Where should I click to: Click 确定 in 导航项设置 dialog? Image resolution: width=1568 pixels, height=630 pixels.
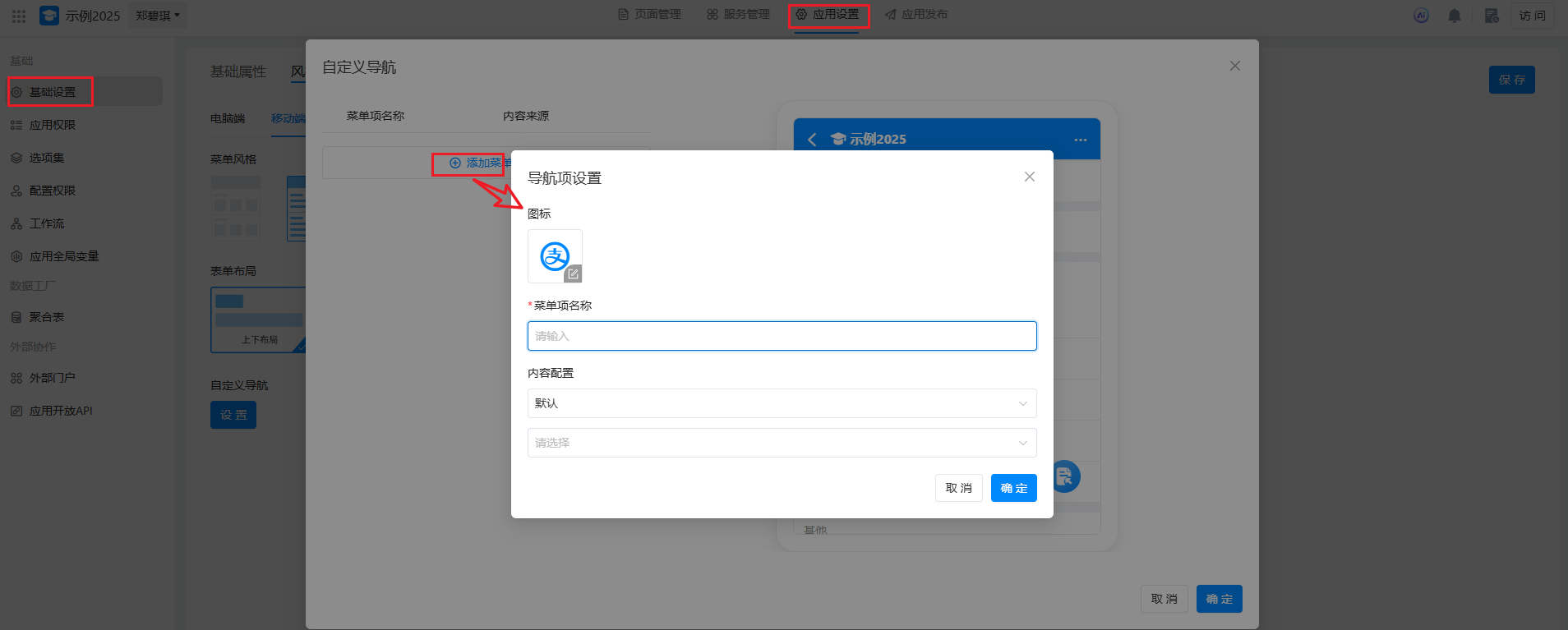(x=1013, y=488)
